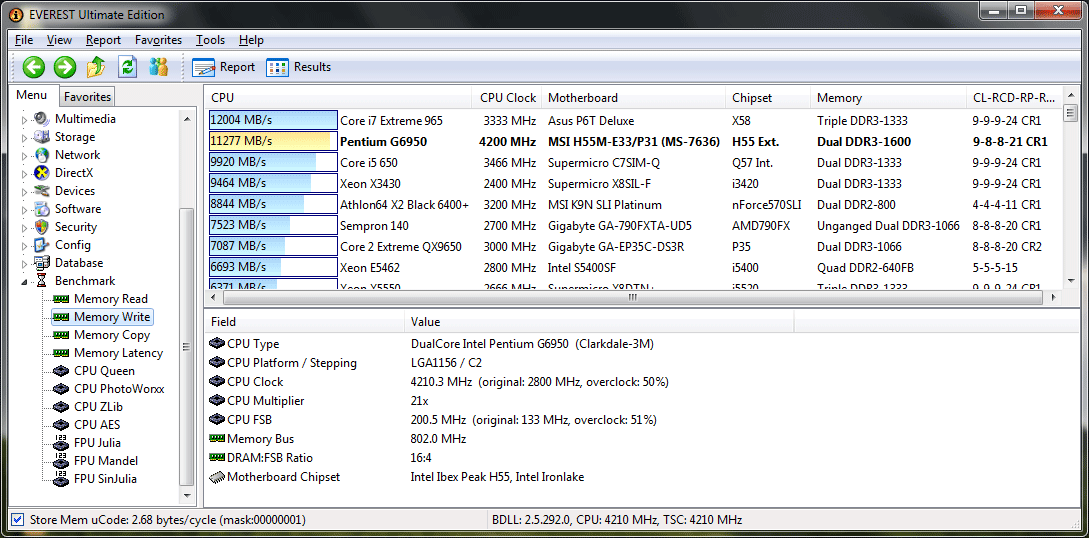
Task: Go up one level with folder arrow icon
Action: pos(96,67)
